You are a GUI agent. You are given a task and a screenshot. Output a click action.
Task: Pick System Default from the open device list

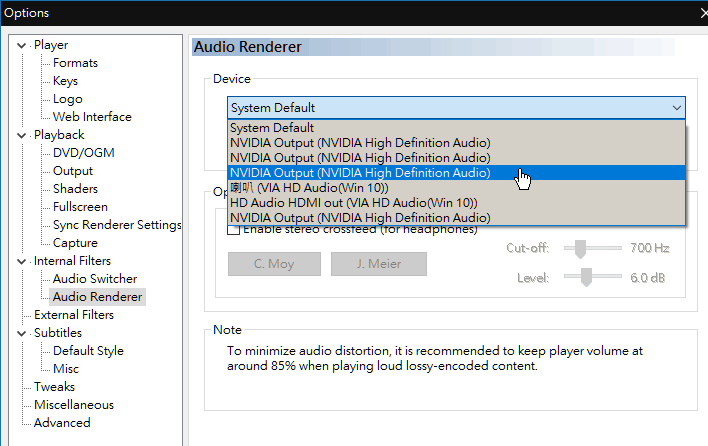456,128
